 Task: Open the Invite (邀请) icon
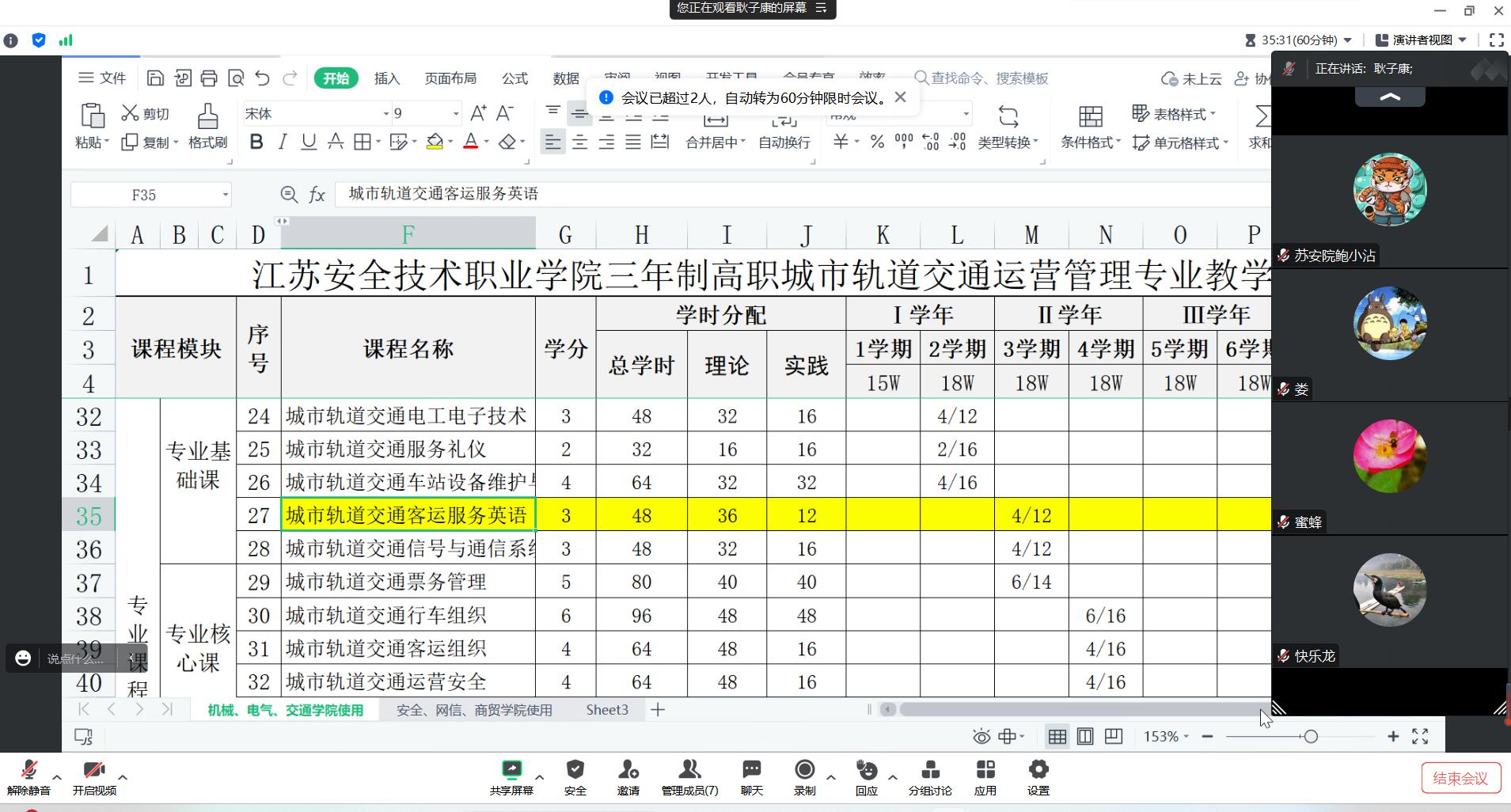pyautogui.click(x=628, y=776)
